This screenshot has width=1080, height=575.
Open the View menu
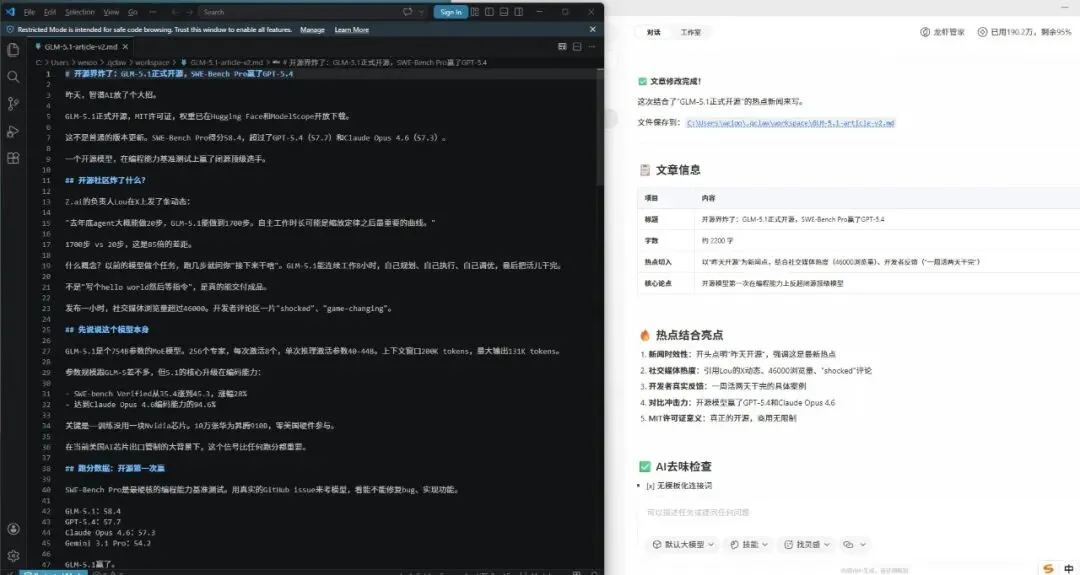[111, 12]
